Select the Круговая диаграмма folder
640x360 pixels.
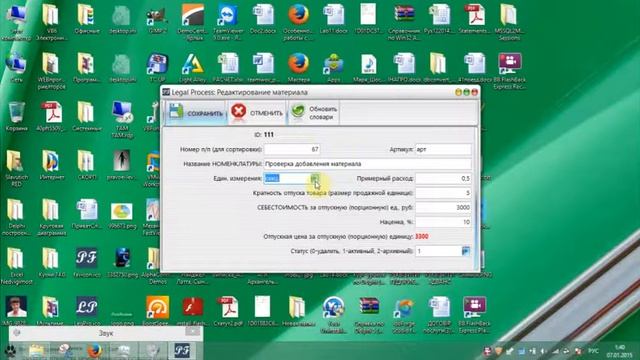pos(51,216)
